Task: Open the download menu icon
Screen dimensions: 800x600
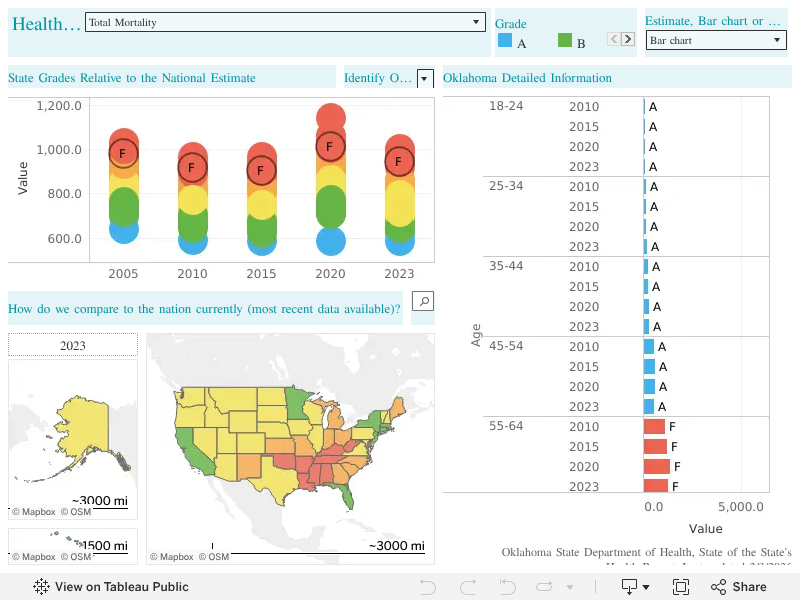Action: [x=629, y=587]
